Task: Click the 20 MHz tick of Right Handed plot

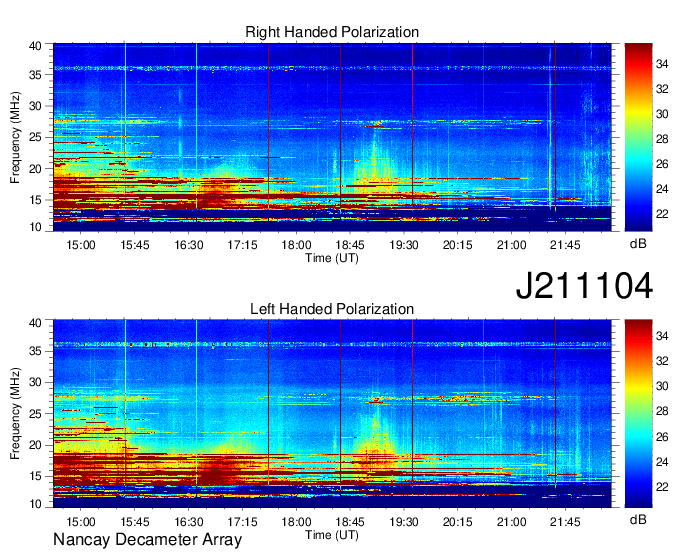Action: pyautogui.click(x=35, y=169)
